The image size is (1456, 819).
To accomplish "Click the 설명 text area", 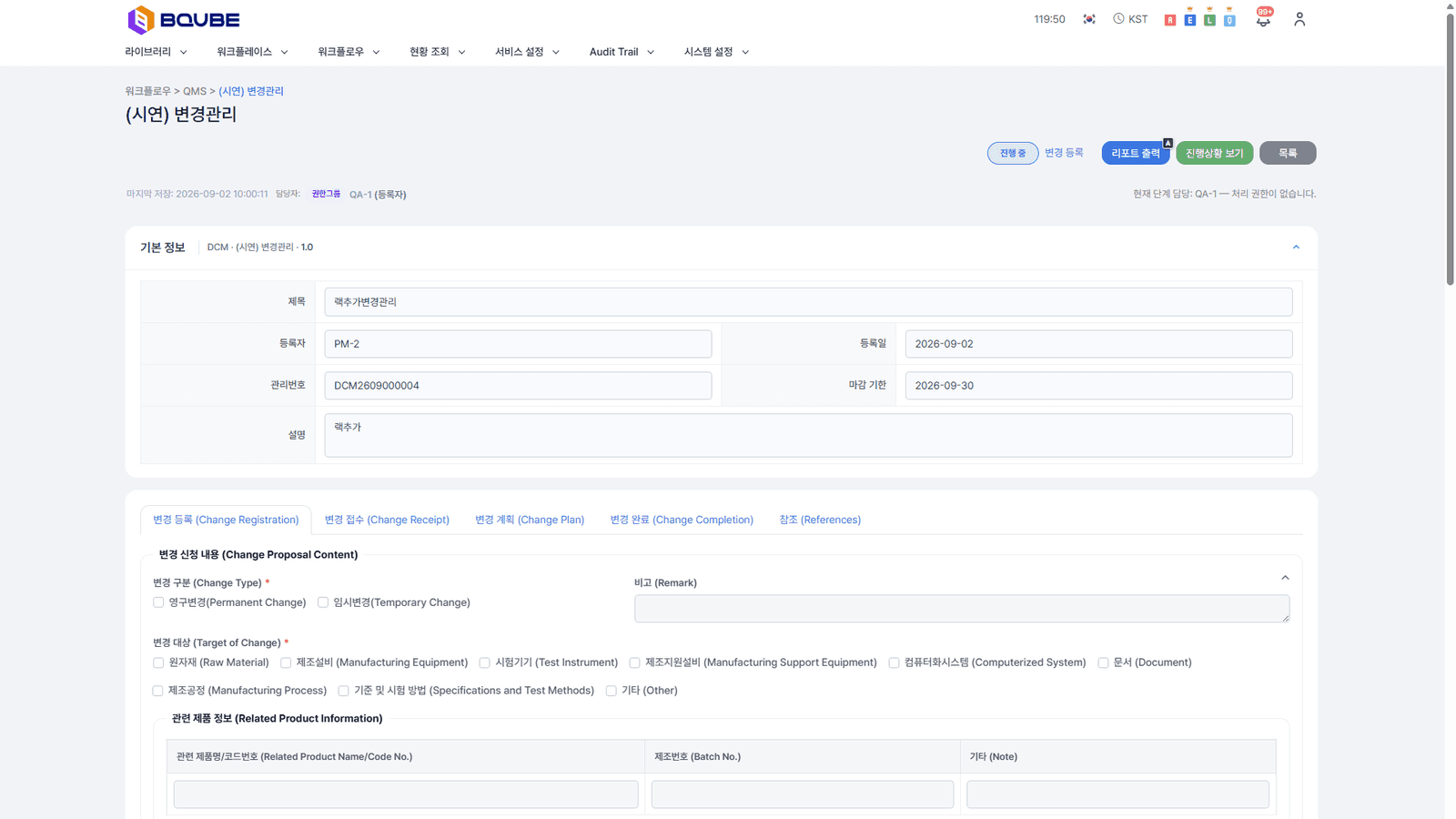I will tap(808, 435).
